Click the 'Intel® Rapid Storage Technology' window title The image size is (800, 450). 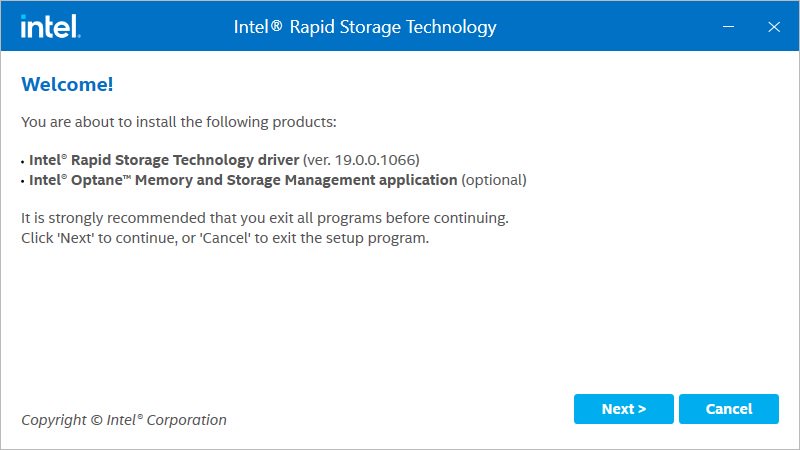364,27
